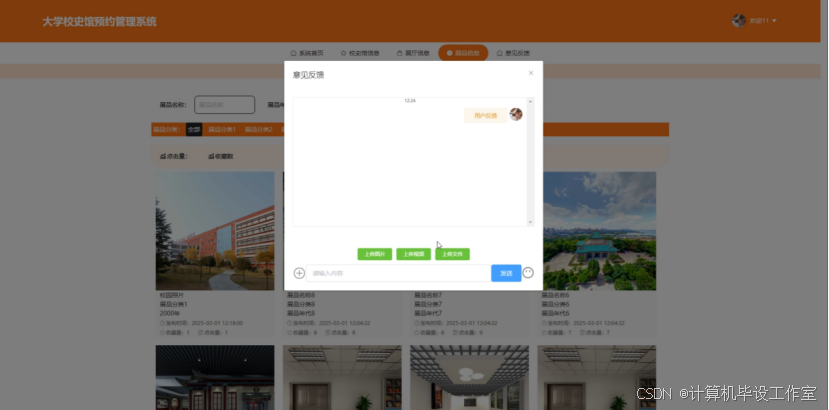
Task: Close the 意见反馈 dialog
Action: (531, 73)
